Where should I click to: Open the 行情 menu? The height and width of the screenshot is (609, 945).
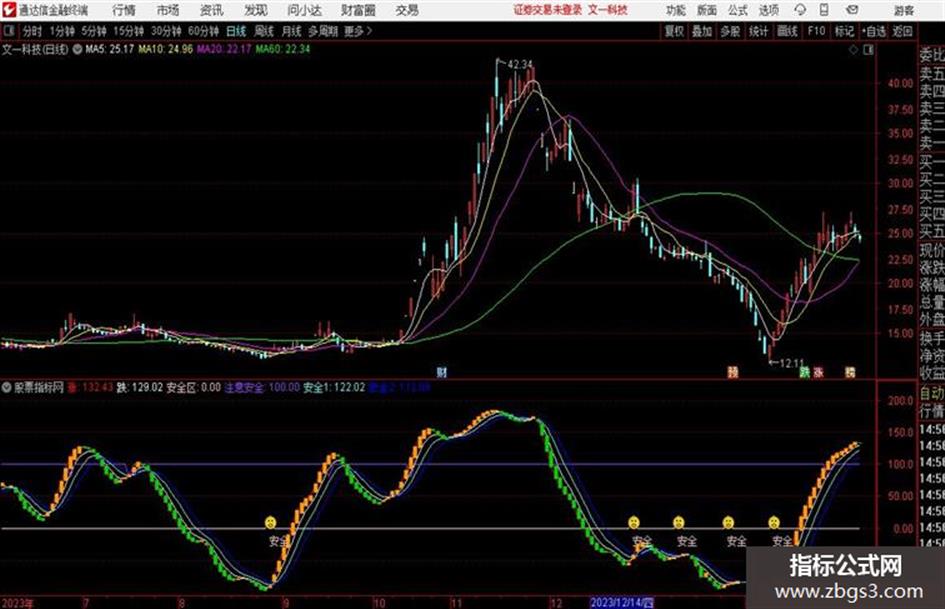click(x=124, y=10)
